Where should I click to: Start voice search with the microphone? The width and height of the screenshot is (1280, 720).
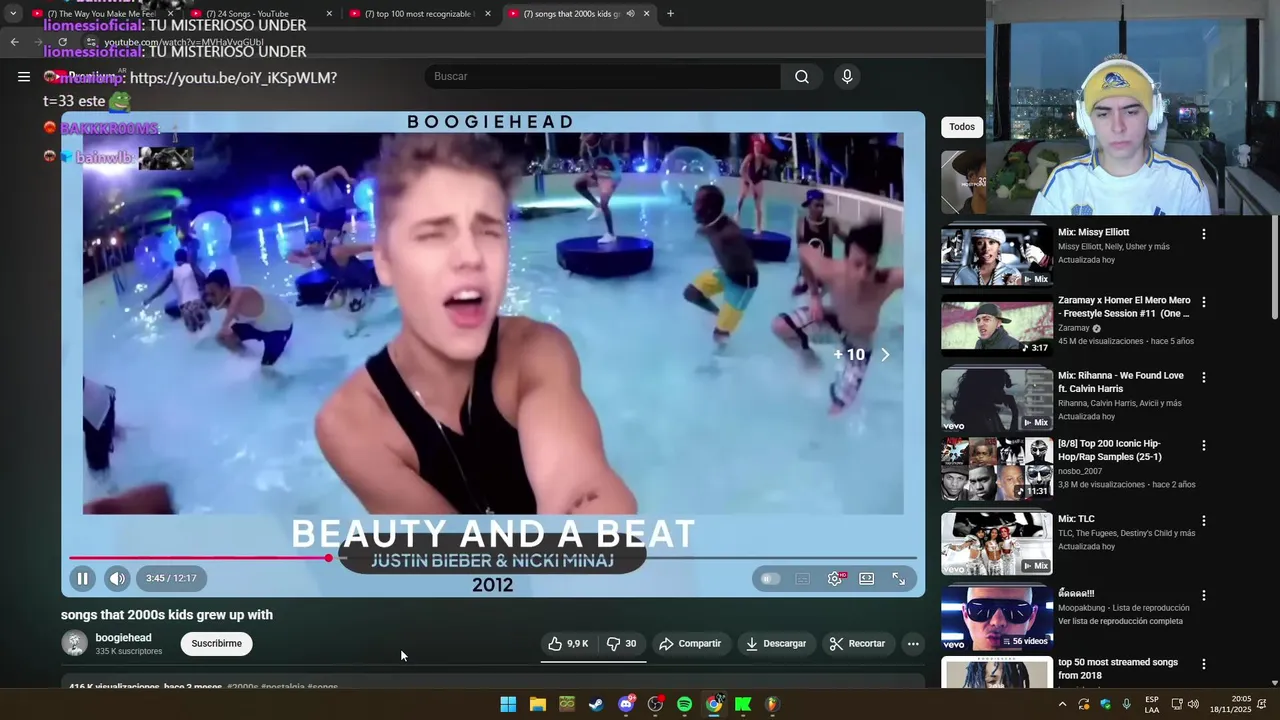pos(847,76)
